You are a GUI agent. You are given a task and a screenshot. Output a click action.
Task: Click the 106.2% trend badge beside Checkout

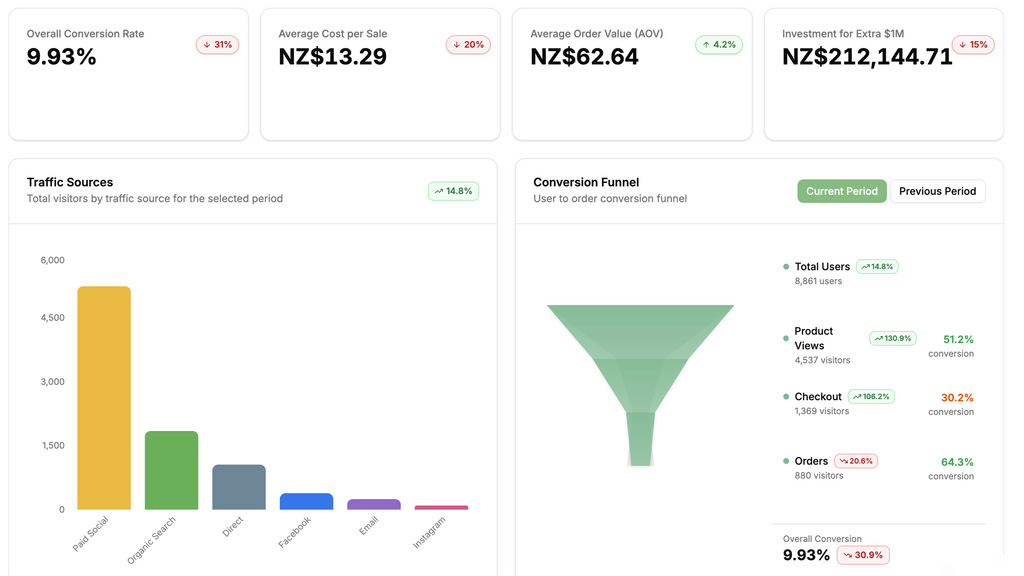point(871,397)
